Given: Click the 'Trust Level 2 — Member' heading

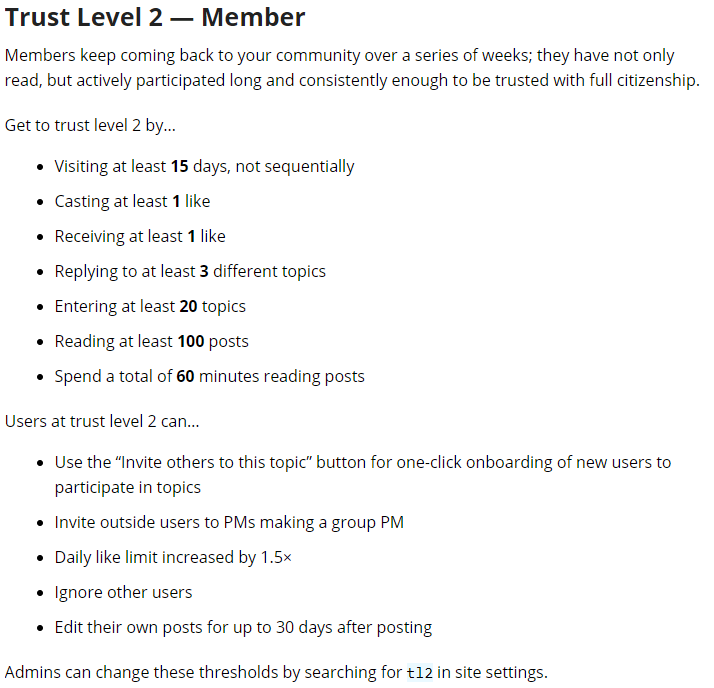Looking at the screenshot, I should tap(155, 17).
